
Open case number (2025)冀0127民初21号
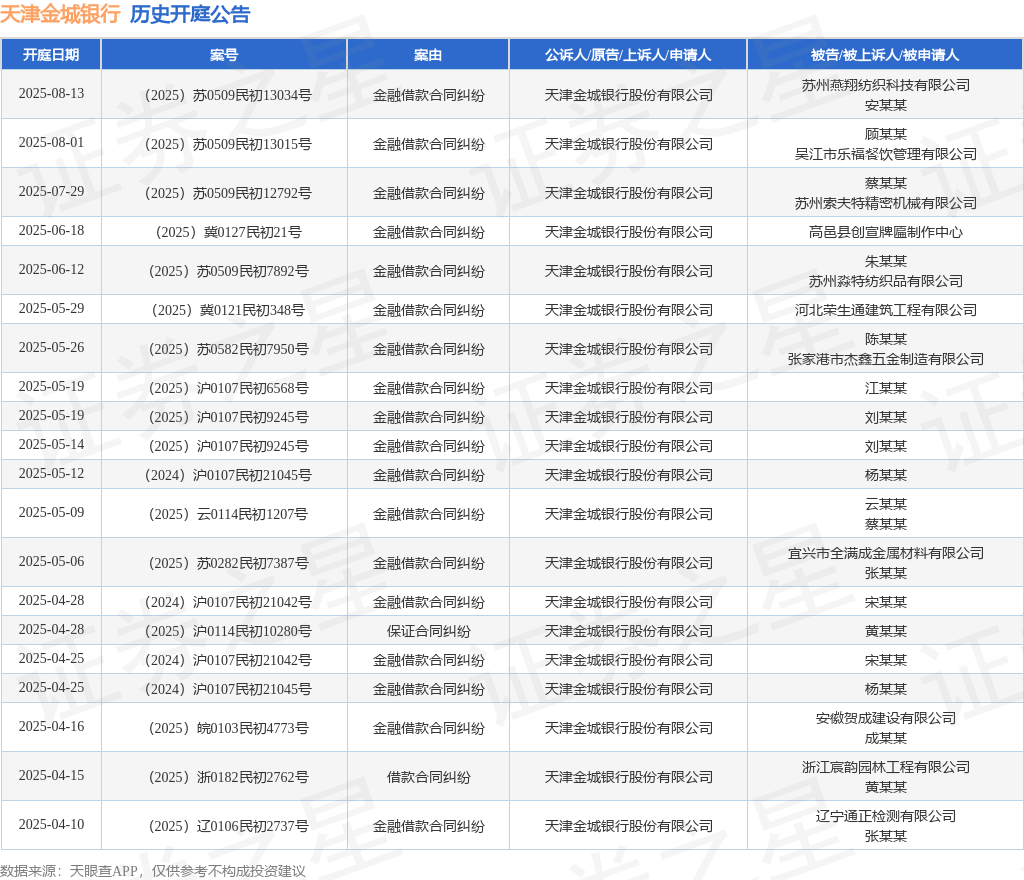pyautogui.click(x=224, y=232)
